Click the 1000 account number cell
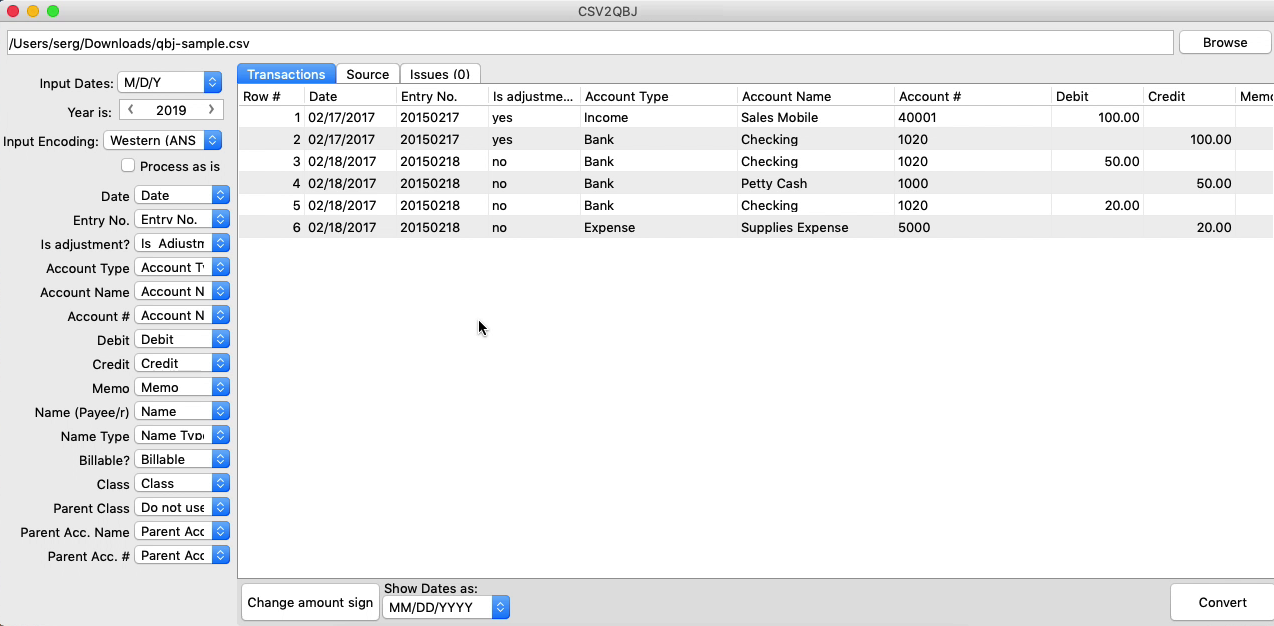1274x626 pixels. (x=973, y=183)
